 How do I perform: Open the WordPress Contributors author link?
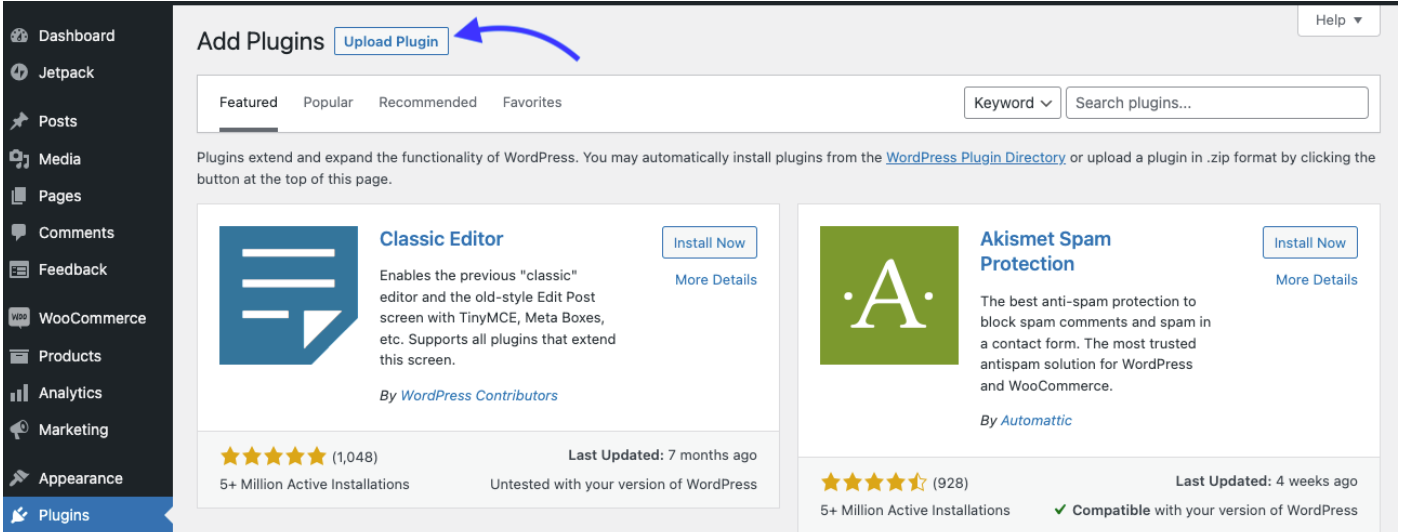coord(479,396)
